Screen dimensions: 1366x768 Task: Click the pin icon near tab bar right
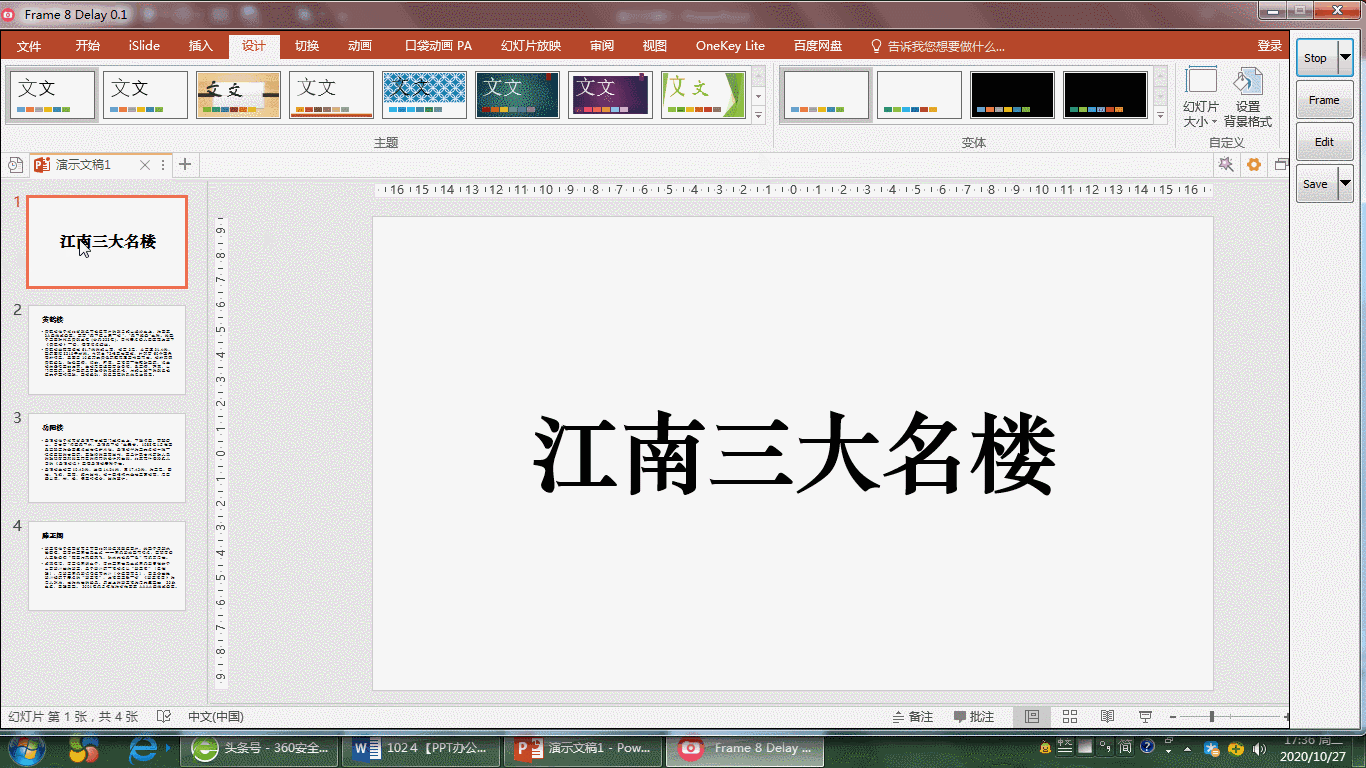click(x=1226, y=165)
